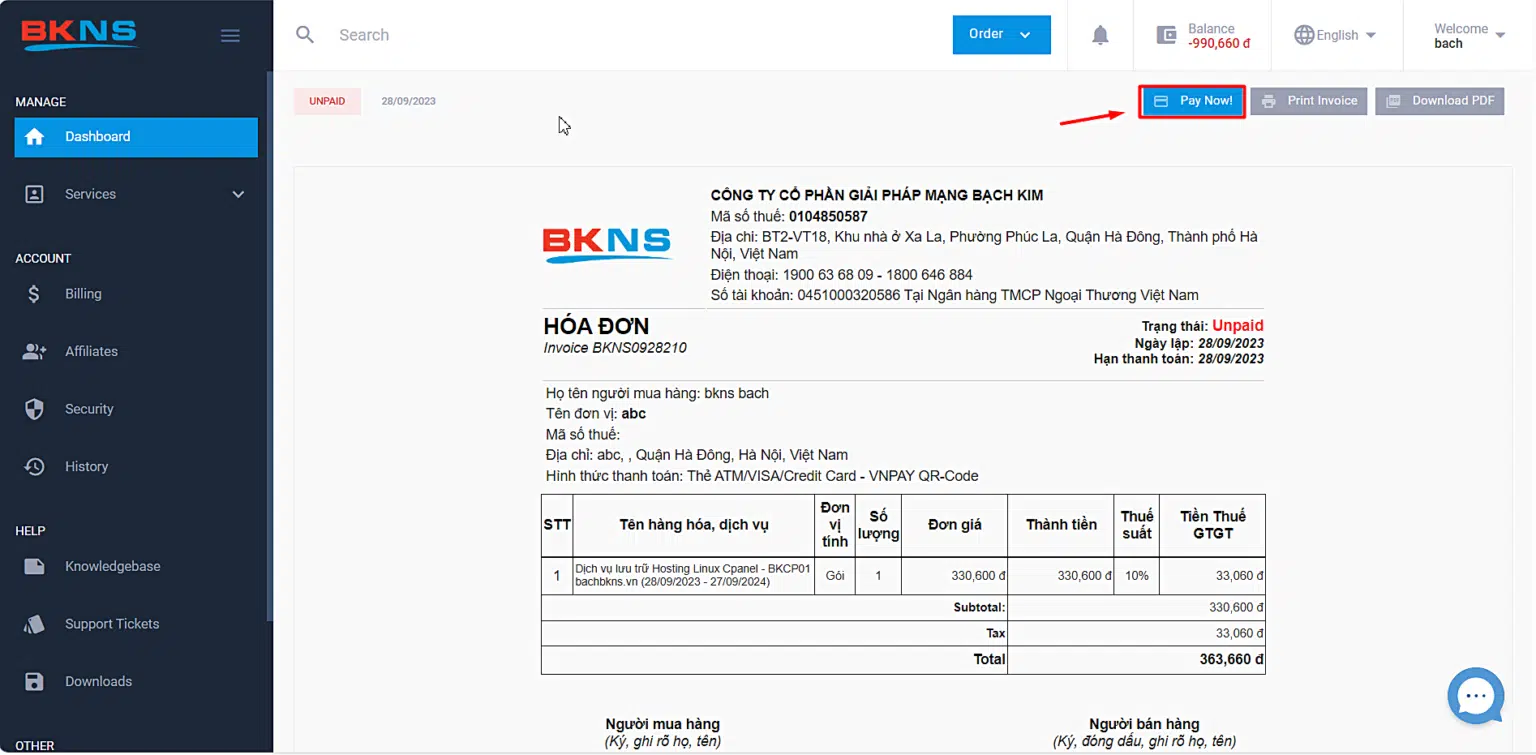This screenshot has height=755, width=1536.
Task: Click the globe language icon
Action: pyautogui.click(x=1304, y=35)
